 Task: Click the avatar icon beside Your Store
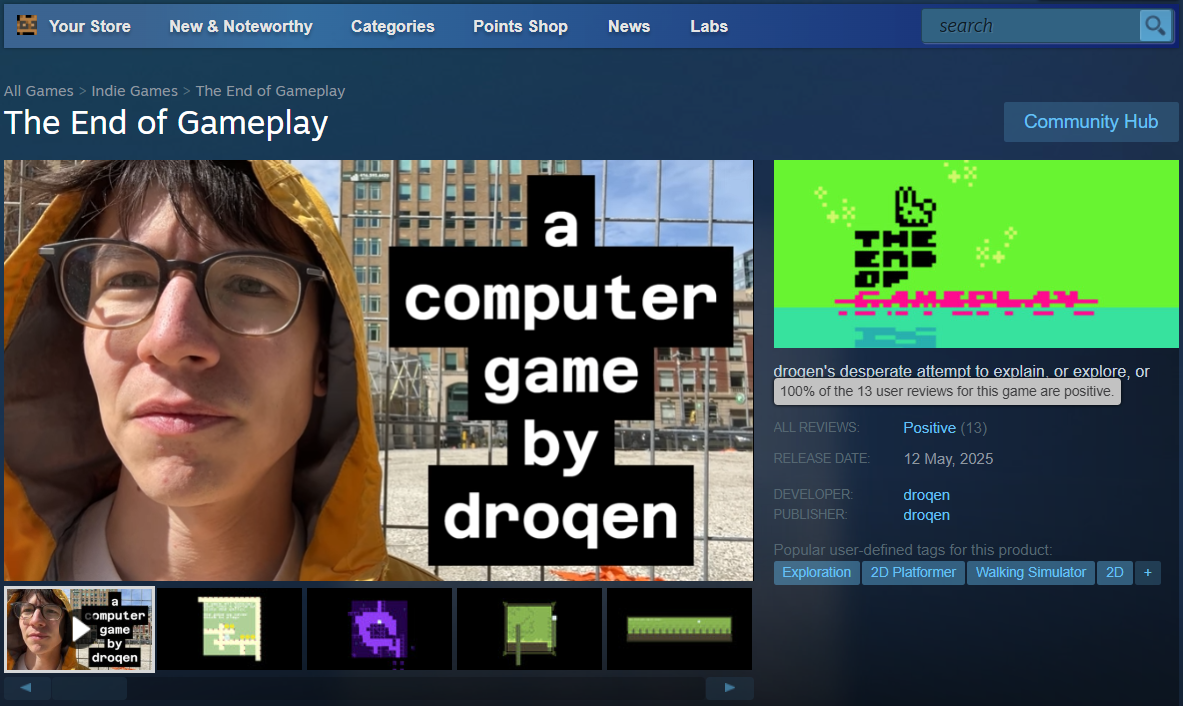point(27,26)
